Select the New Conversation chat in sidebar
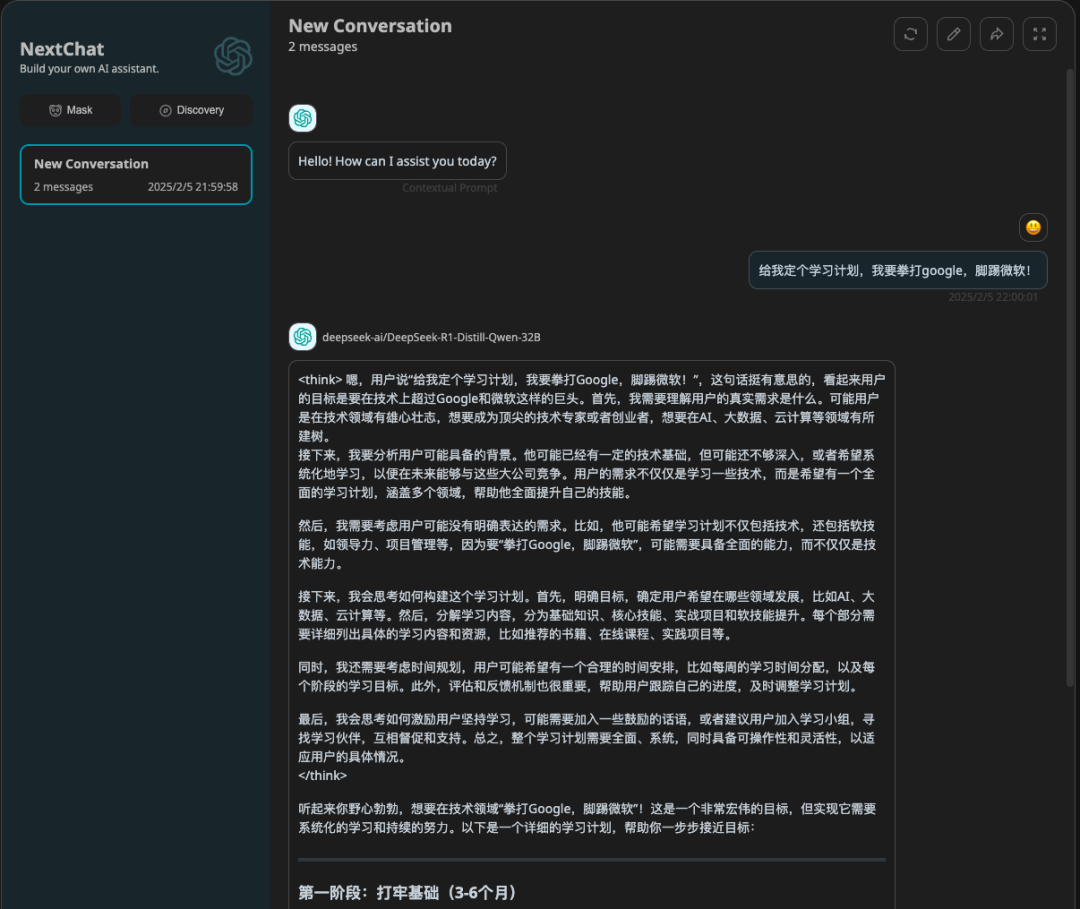The width and height of the screenshot is (1080, 909). coord(136,175)
